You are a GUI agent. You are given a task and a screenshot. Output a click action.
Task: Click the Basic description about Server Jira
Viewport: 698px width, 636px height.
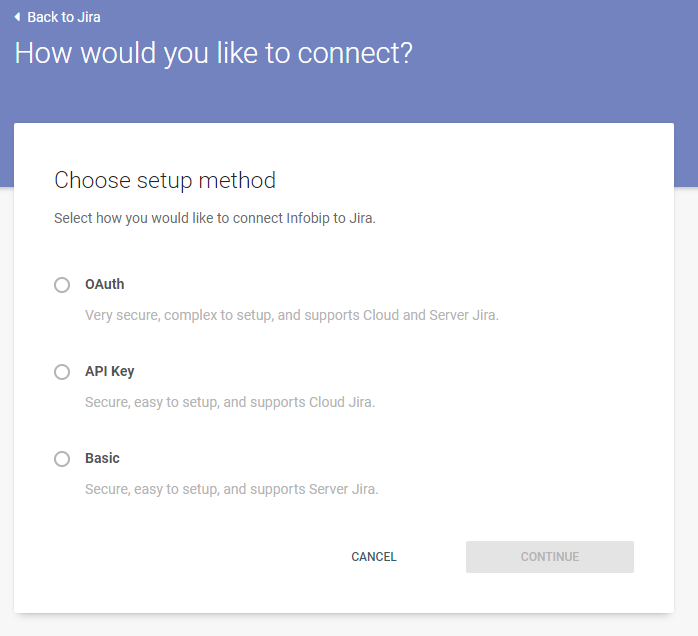(x=232, y=489)
